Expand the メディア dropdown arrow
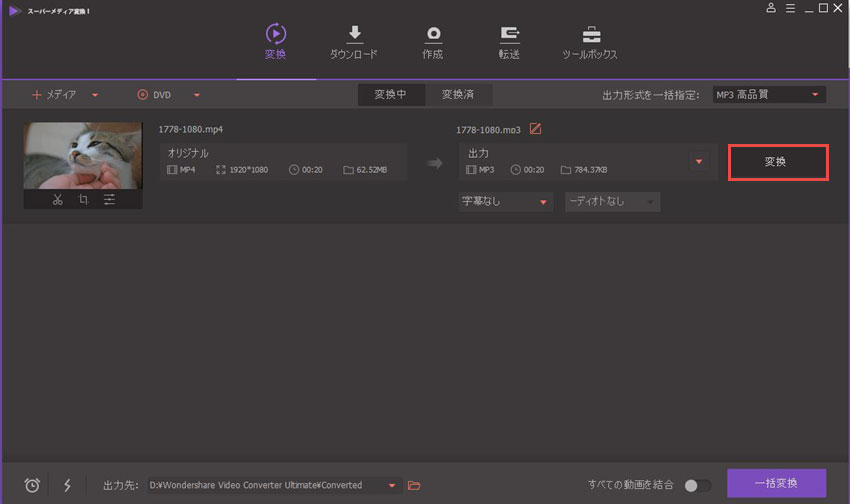The height and width of the screenshot is (504, 850). (x=95, y=95)
